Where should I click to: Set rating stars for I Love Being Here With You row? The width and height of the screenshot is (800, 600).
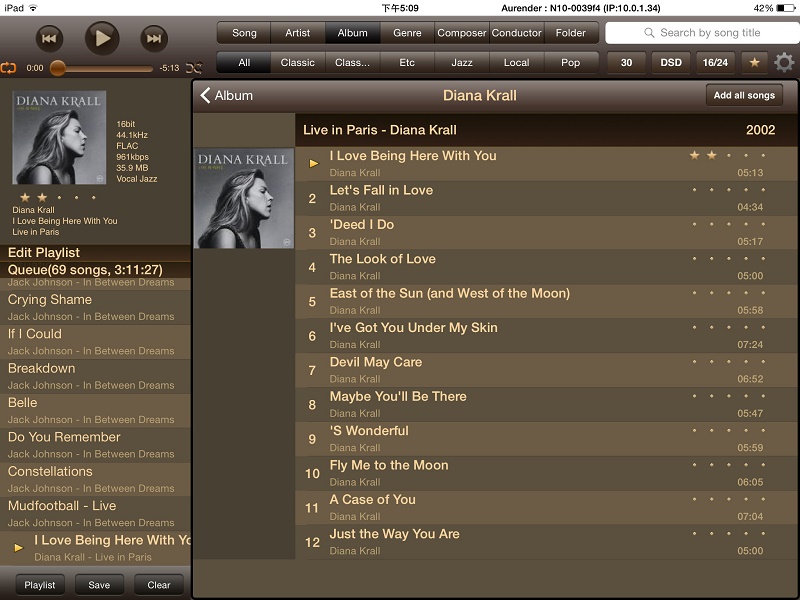pyautogui.click(x=728, y=155)
